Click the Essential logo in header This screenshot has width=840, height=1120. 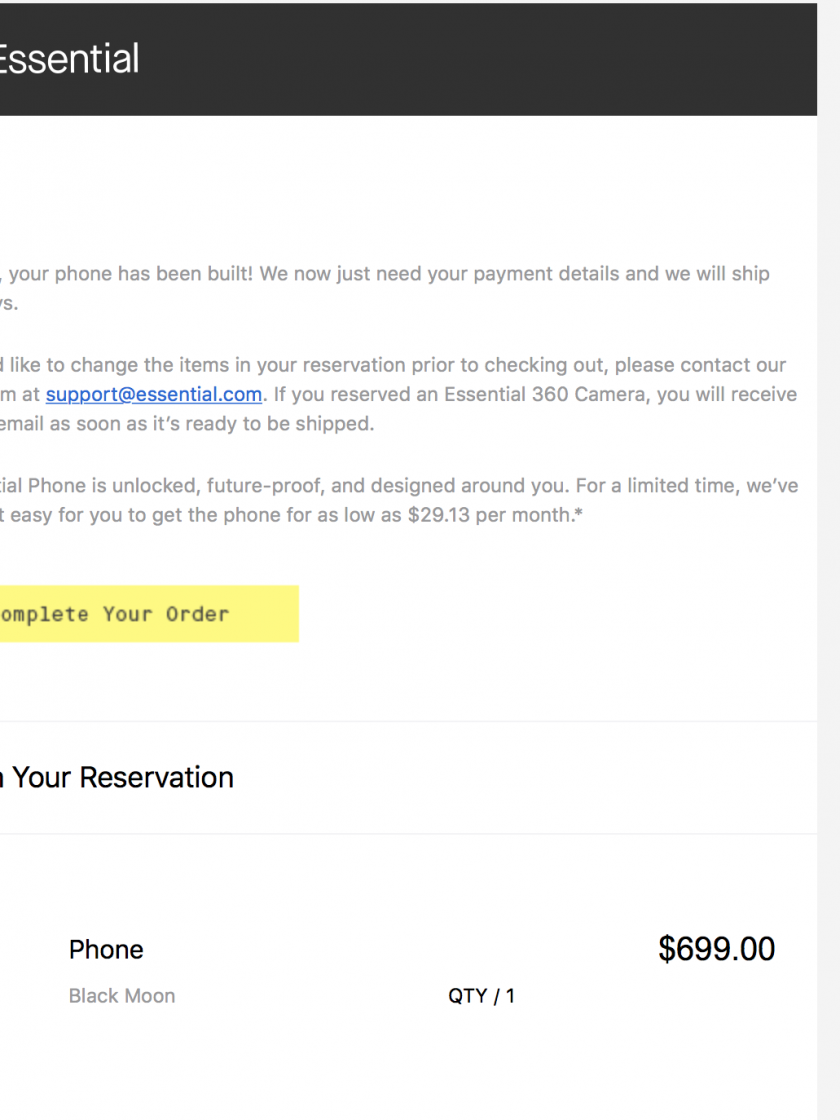pyautogui.click(x=68, y=59)
